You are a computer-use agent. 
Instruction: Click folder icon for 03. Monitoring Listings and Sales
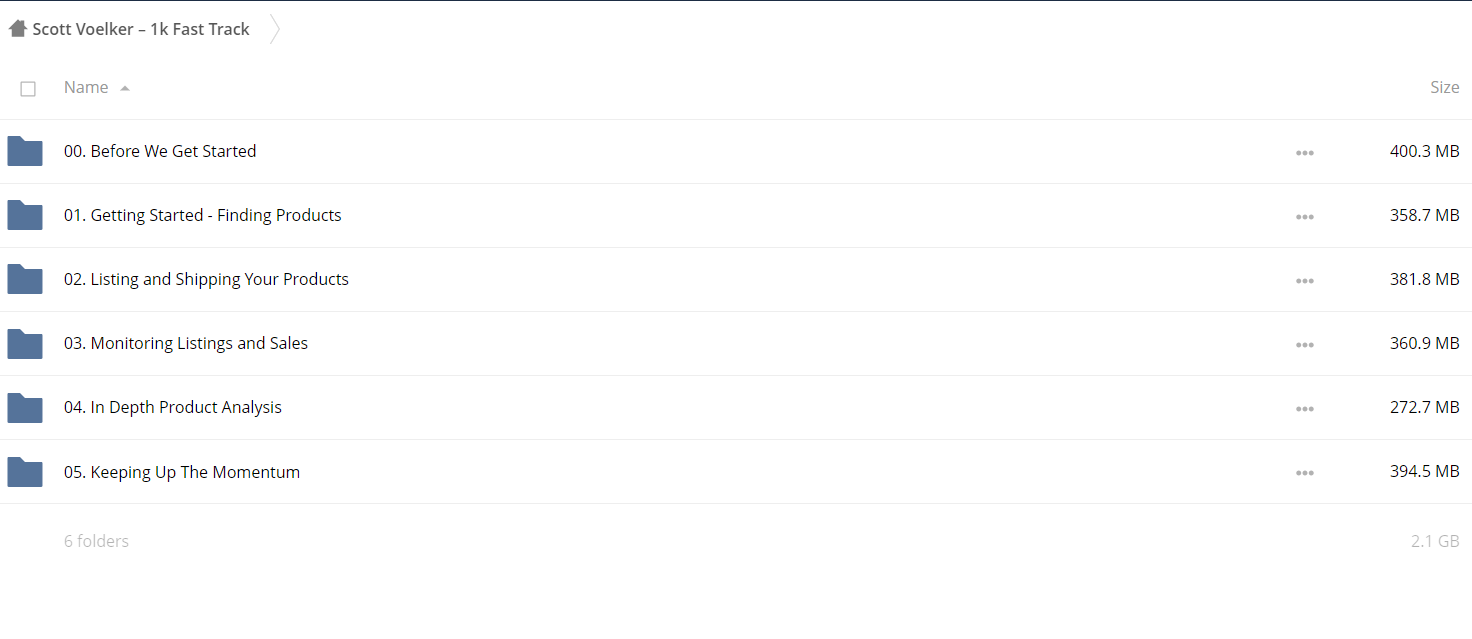[x=25, y=343]
